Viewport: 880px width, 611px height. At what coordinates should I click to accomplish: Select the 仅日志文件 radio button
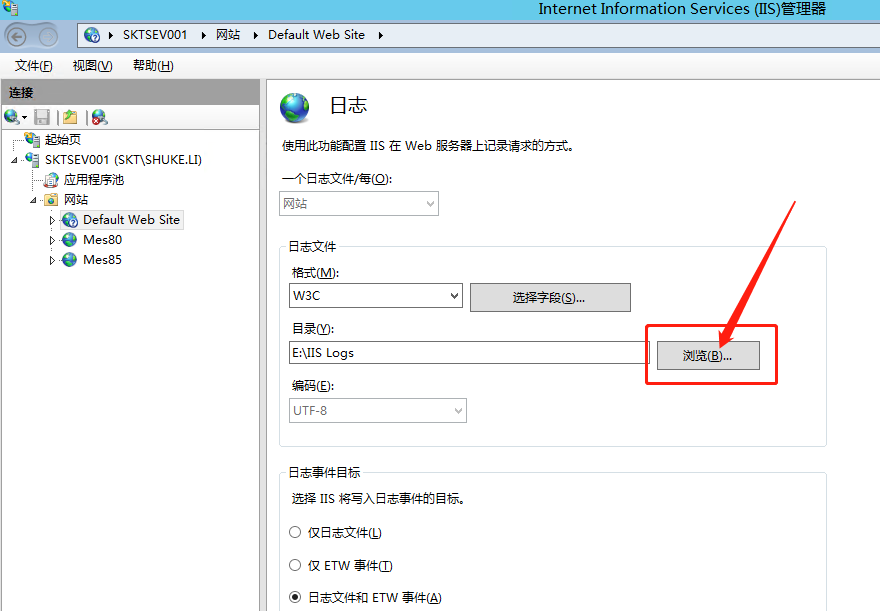(x=295, y=533)
